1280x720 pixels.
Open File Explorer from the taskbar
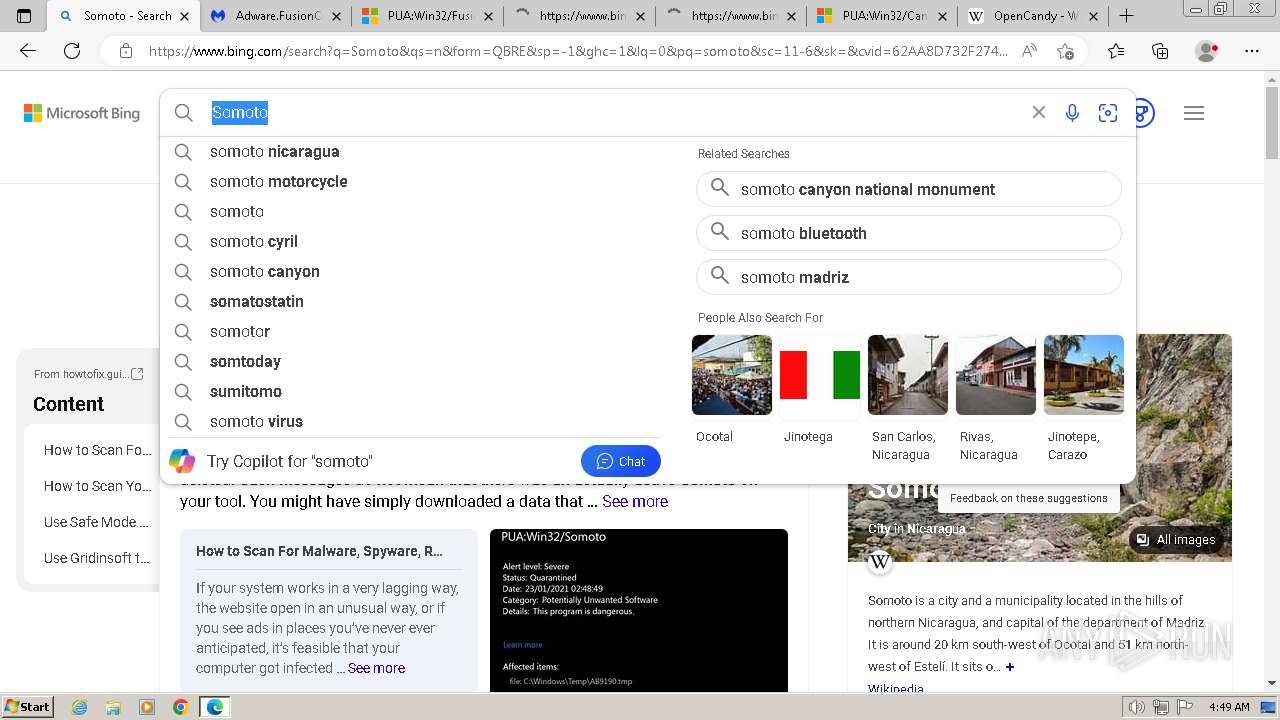[113, 707]
